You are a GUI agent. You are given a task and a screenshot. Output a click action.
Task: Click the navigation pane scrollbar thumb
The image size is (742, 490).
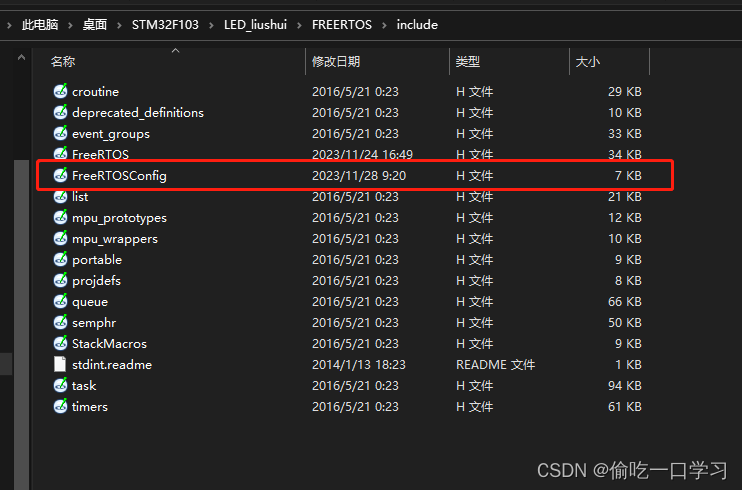pyautogui.click(x=21, y=325)
